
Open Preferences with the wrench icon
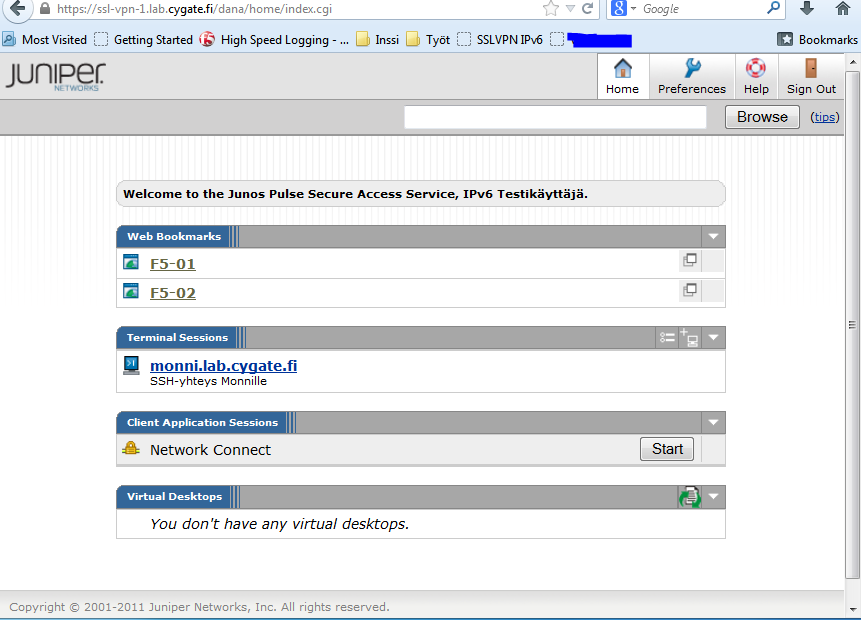[x=692, y=76]
